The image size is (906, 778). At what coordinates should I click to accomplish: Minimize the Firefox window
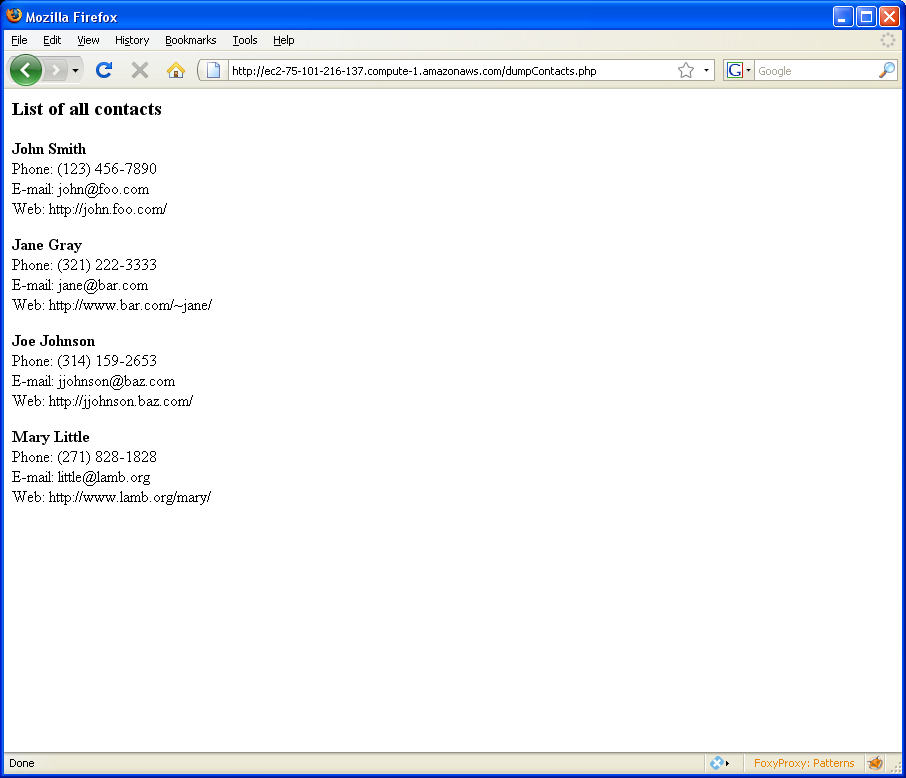tap(842, 17)
